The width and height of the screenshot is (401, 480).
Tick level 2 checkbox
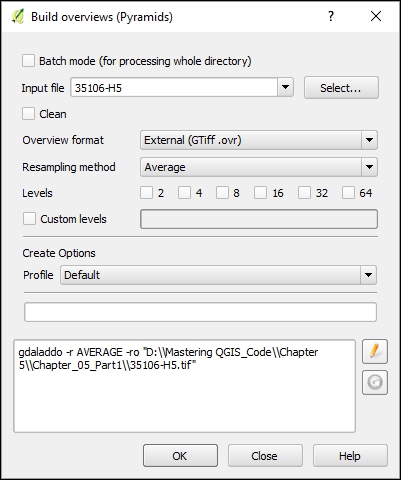[146, 193]
